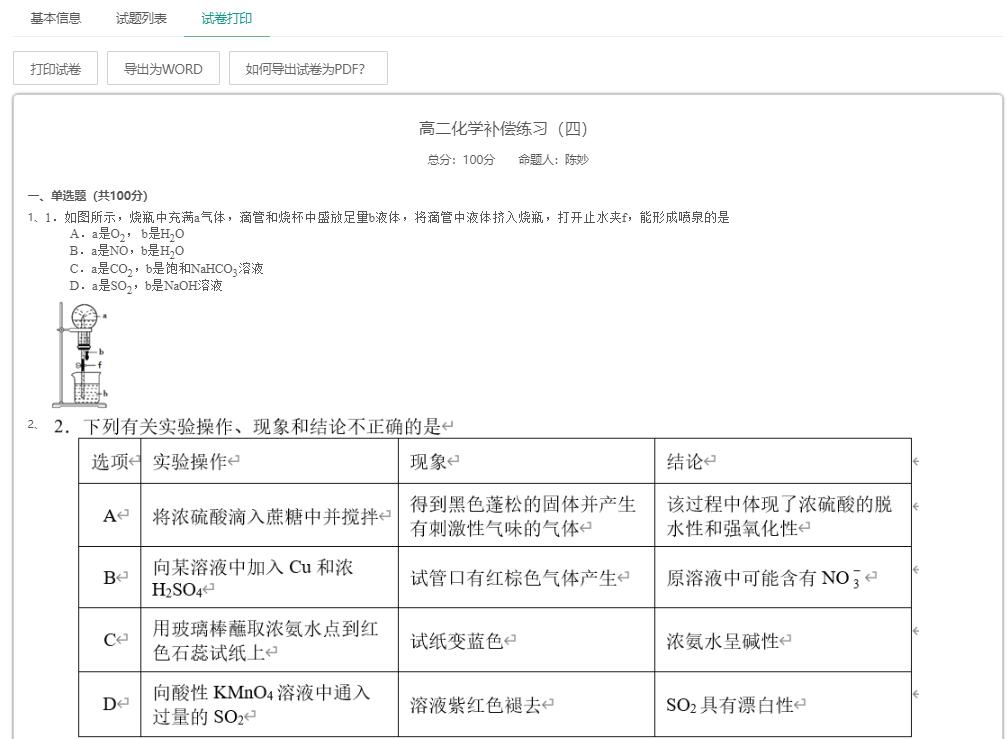Switch to the 基本信息 tab
This screenshot has width=1007, height=739.
[56, 18]
